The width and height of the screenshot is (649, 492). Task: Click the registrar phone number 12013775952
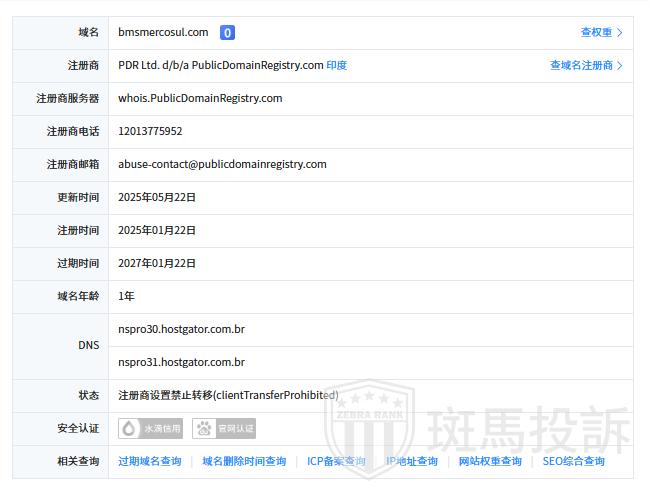click(x=150, y=131)
